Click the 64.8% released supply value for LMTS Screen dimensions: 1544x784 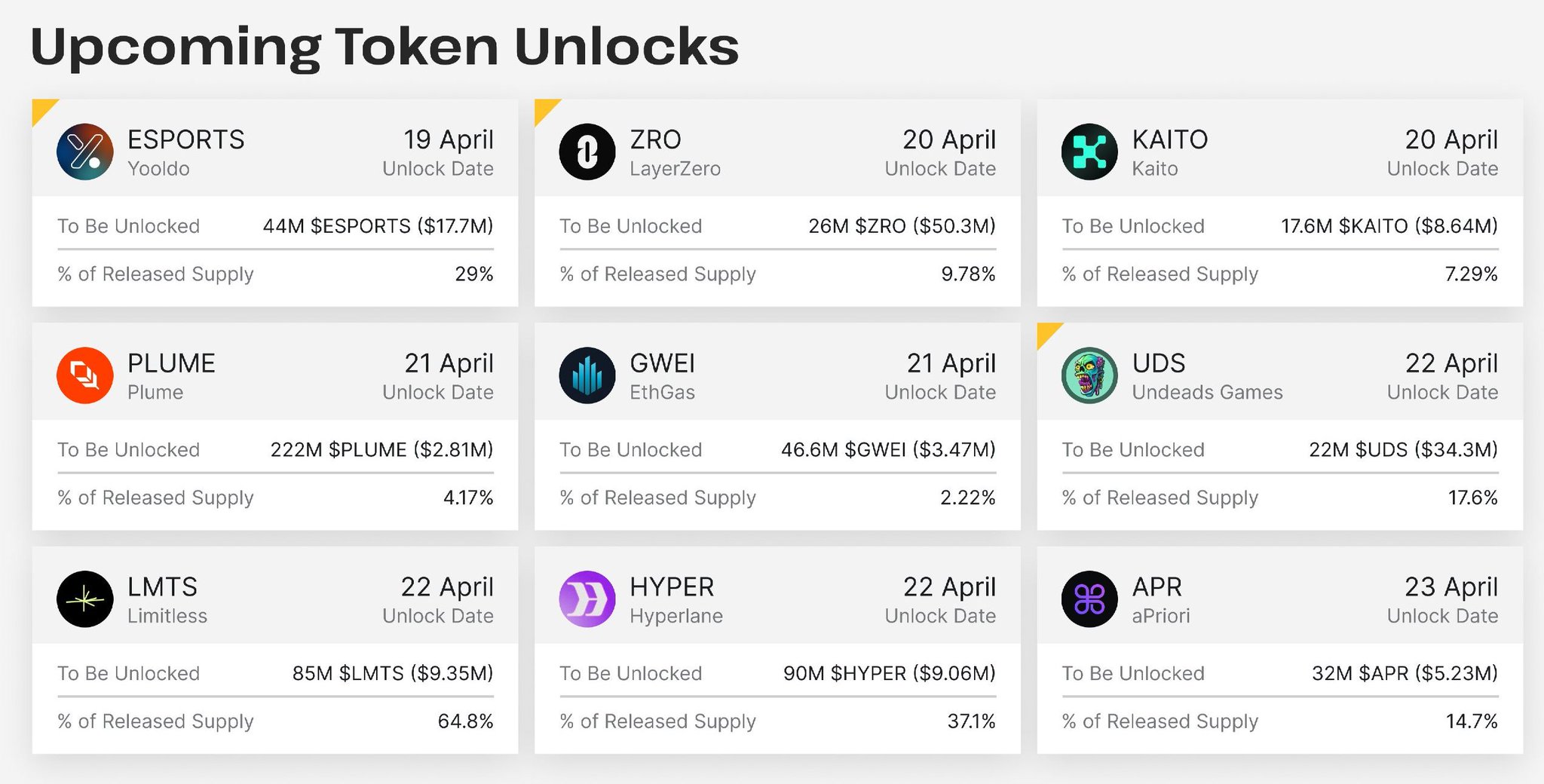(465, 721)
